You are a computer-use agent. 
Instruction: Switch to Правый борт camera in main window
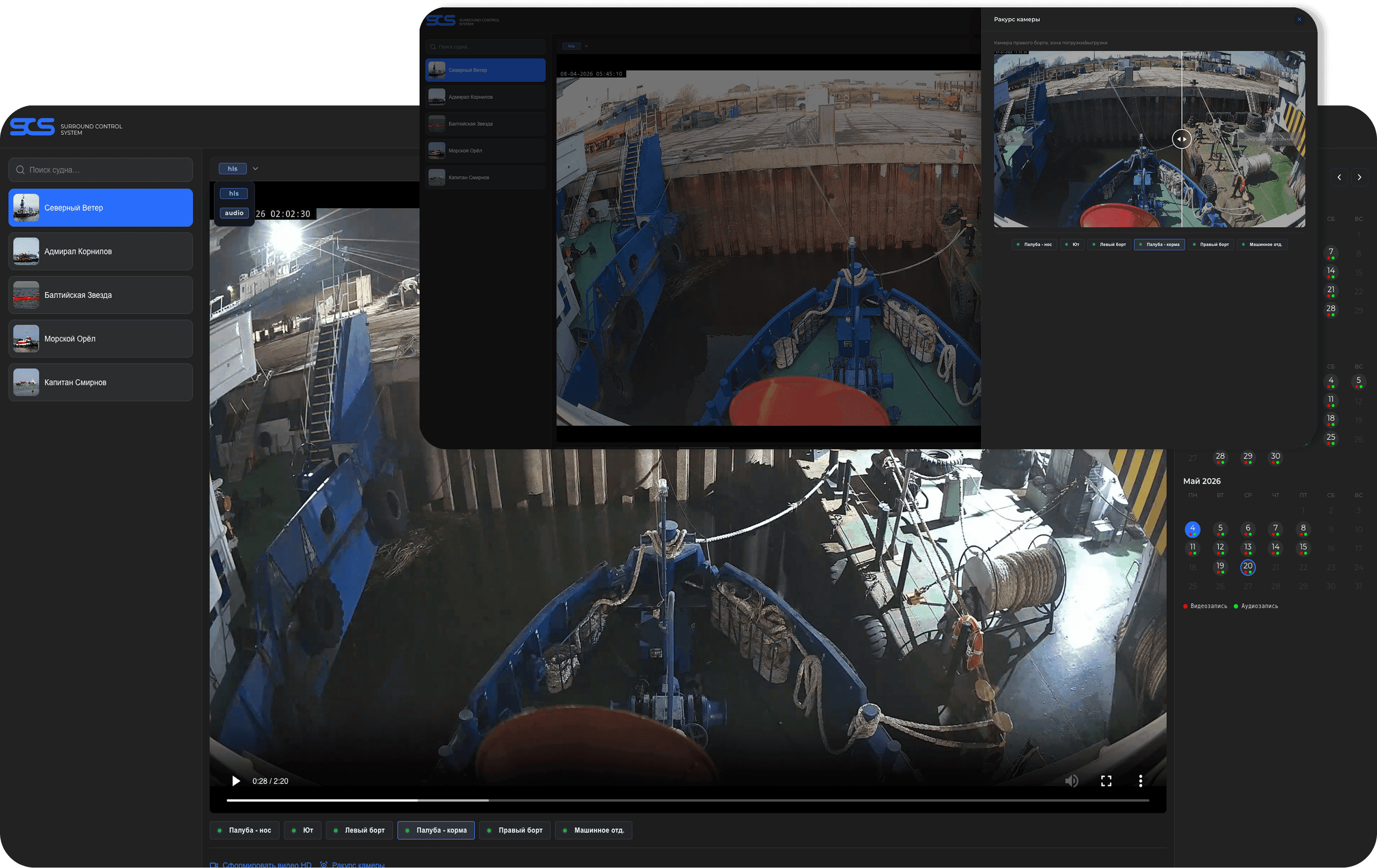click(x=515, y=830)
